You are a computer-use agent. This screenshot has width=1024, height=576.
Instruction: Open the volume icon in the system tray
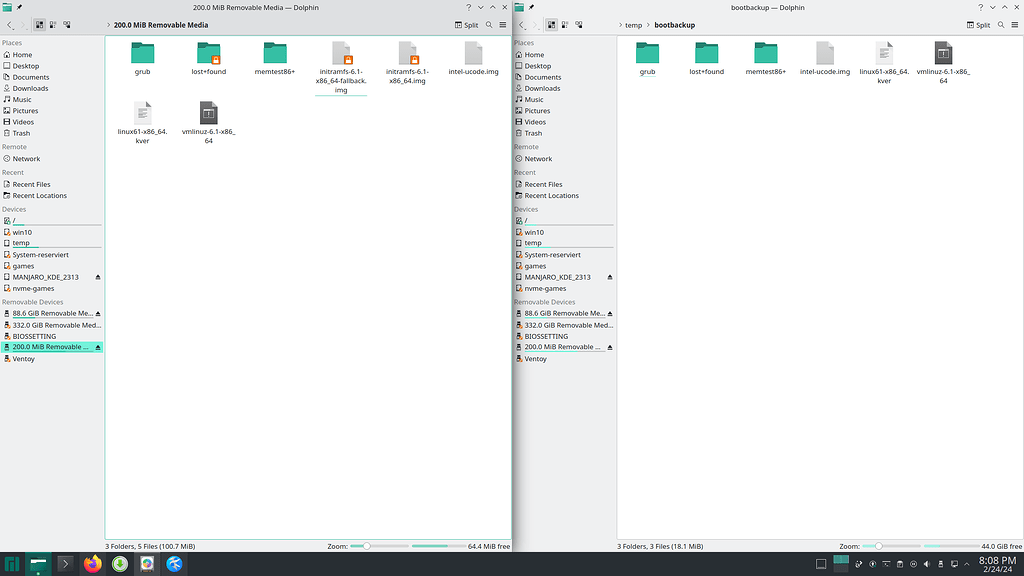tap(927, 564)
